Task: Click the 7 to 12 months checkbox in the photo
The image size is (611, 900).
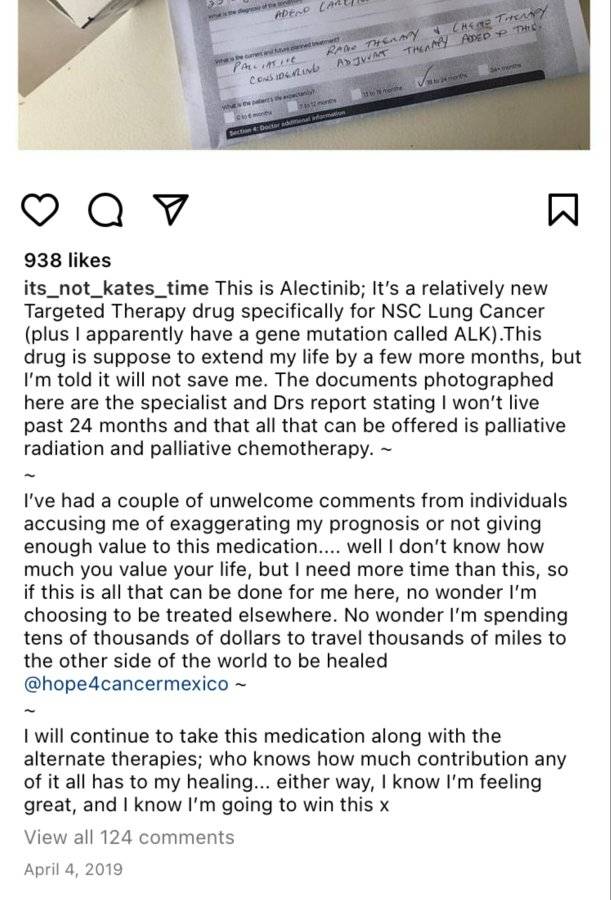Action: tap(292, 106)
